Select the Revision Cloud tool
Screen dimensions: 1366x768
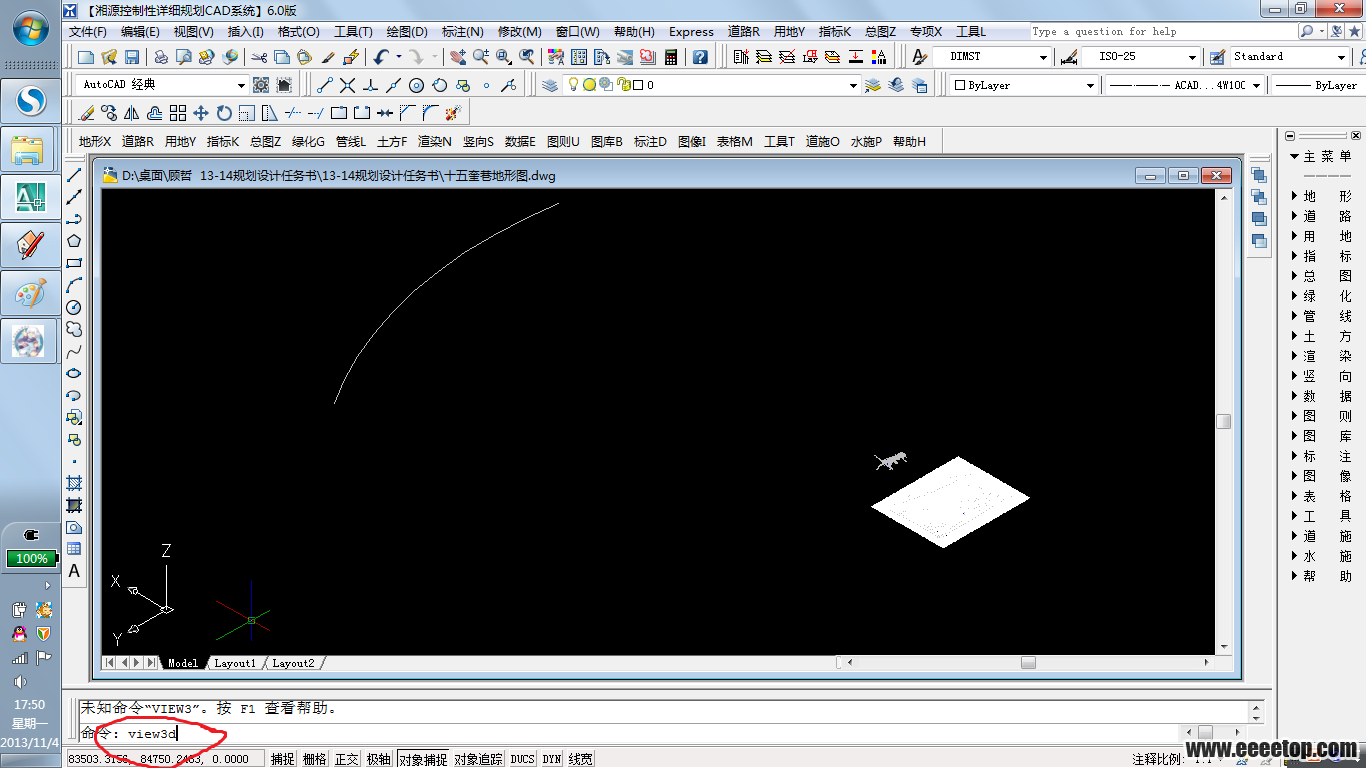coord(74,329)
